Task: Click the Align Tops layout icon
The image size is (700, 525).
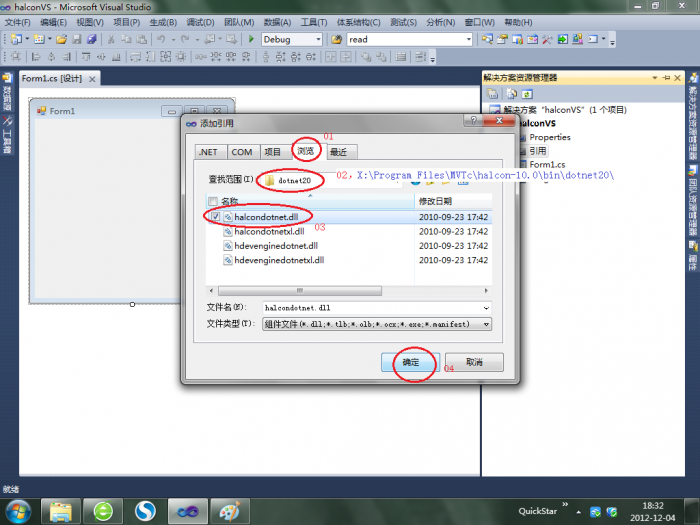Action: click(86, 57)
